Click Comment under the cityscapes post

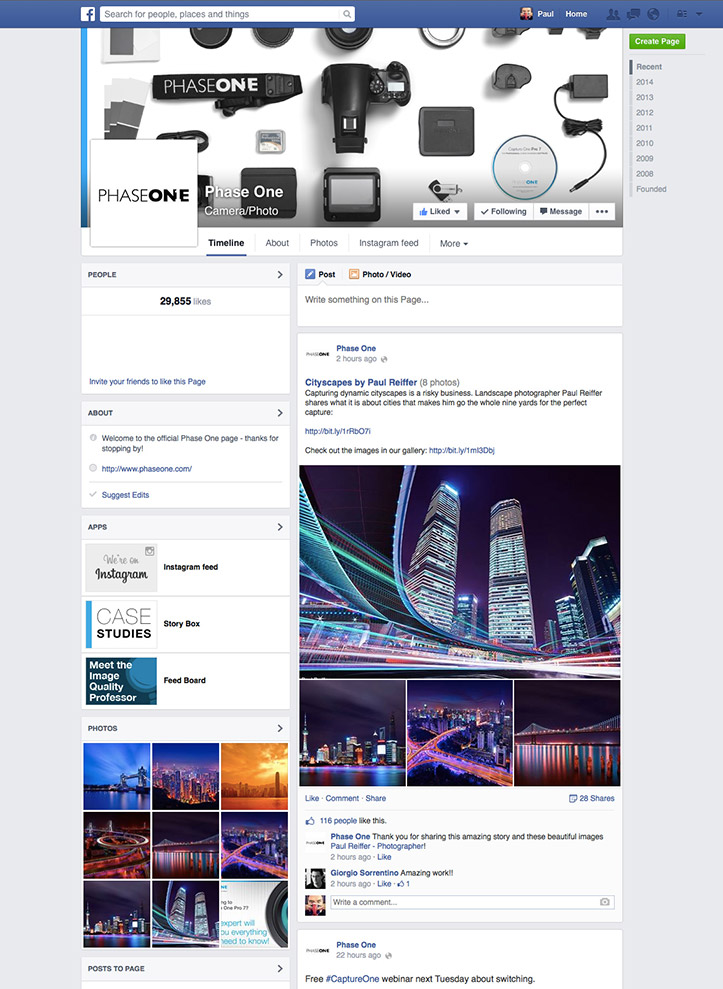[x=342, y=799]
